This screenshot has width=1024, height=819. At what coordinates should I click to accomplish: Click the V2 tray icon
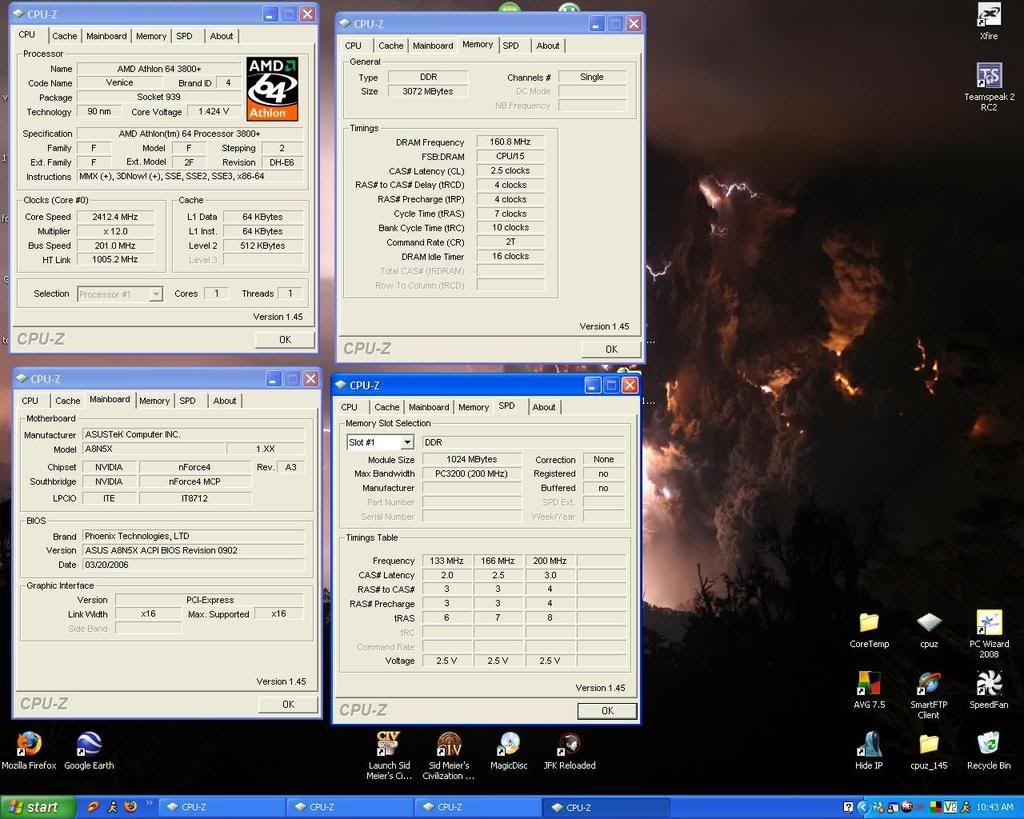click(950, 807)
